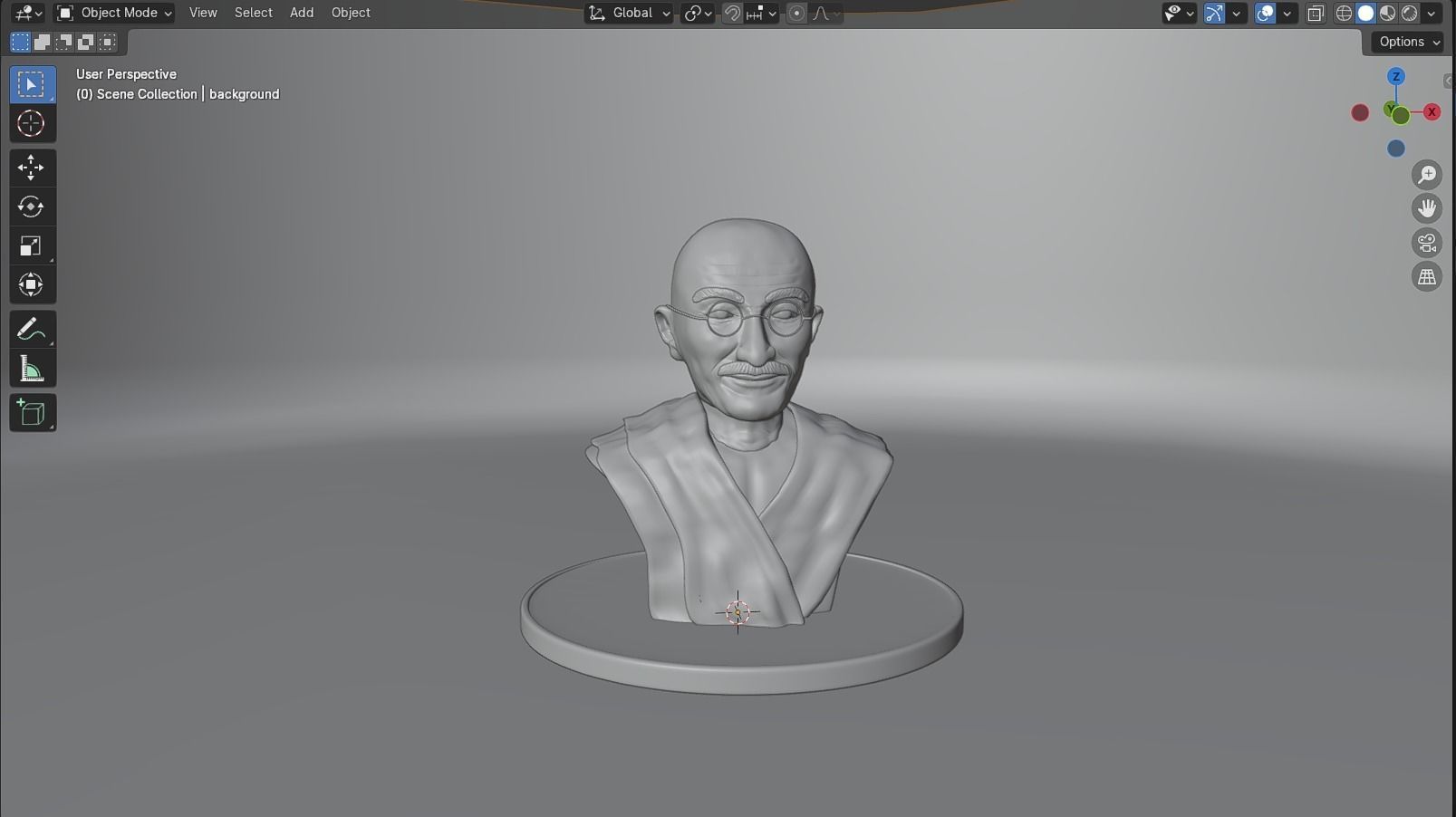Activate the Rotate tool
1456x817 pixels.
[32, 207]
